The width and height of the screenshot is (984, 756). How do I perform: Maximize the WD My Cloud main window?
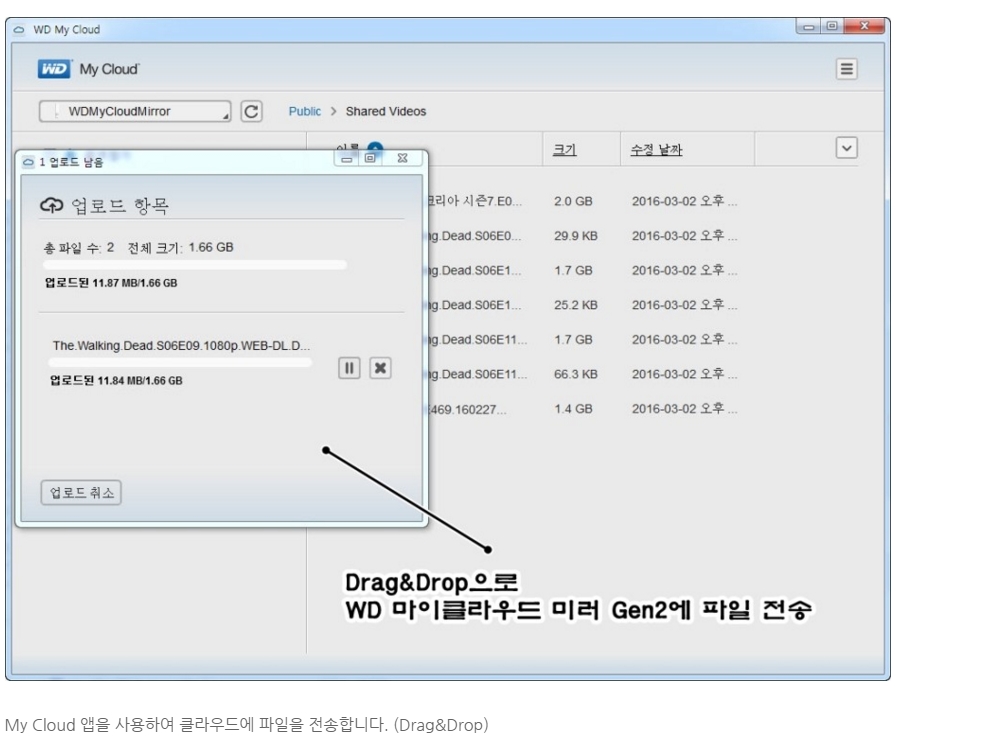point(832,26)
